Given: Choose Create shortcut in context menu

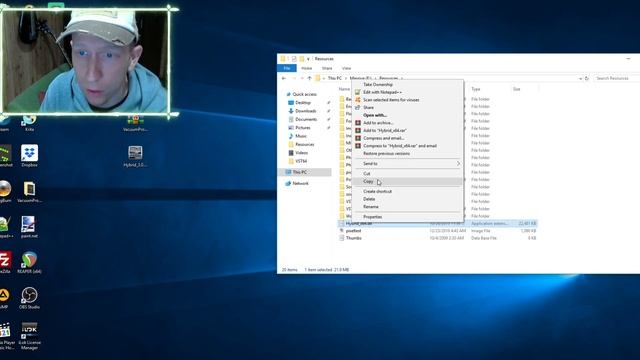Looking at the screenshot, I should point(408,191).
